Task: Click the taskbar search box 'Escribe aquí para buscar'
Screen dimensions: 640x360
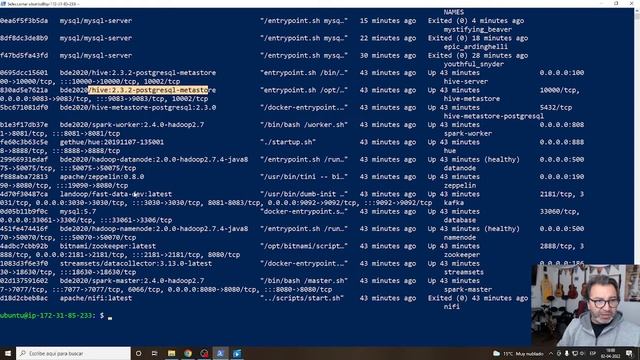Action: tap(73, 353)
